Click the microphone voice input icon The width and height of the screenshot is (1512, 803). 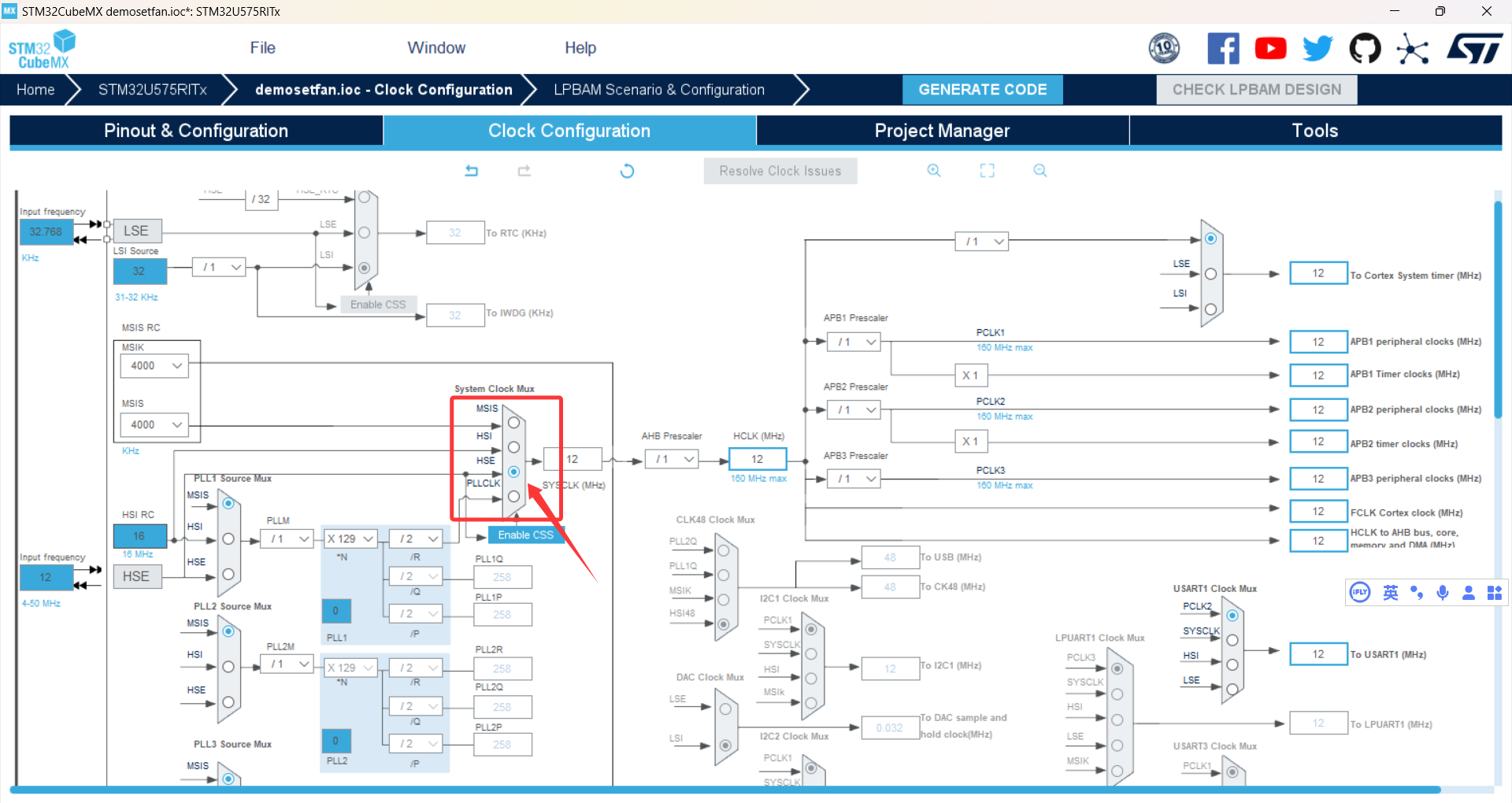click(1443, 593)
